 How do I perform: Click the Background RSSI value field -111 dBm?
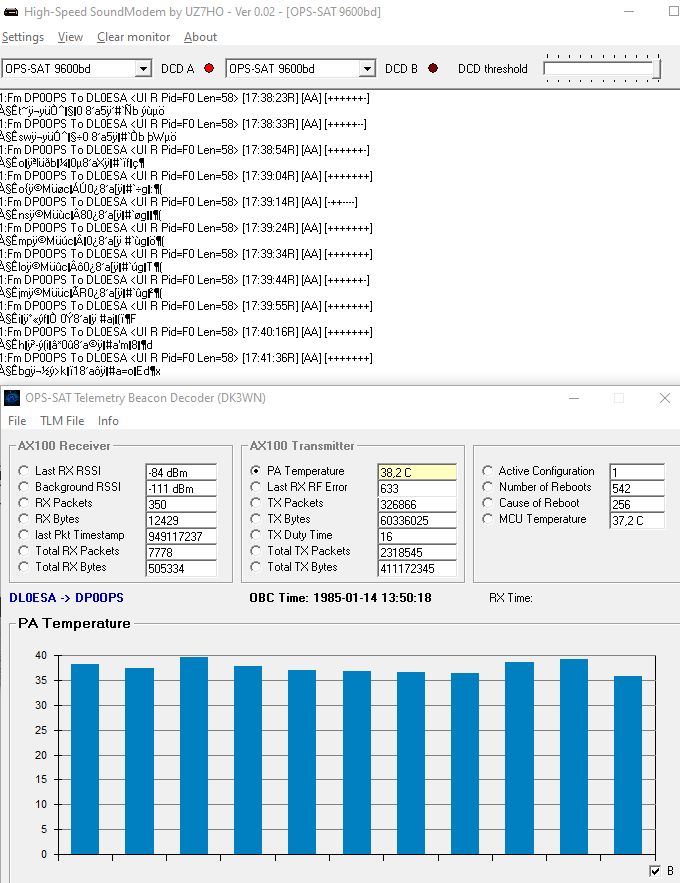(181, 488)
